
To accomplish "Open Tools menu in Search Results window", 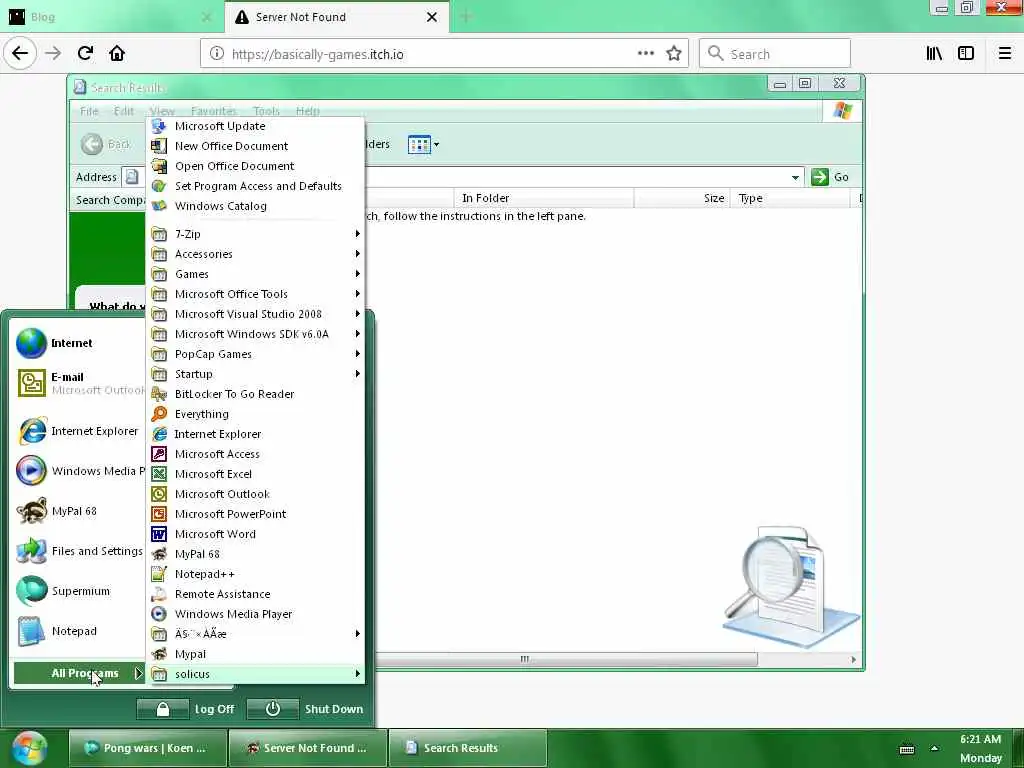I will pyautogui.click(x=266, y=111).
